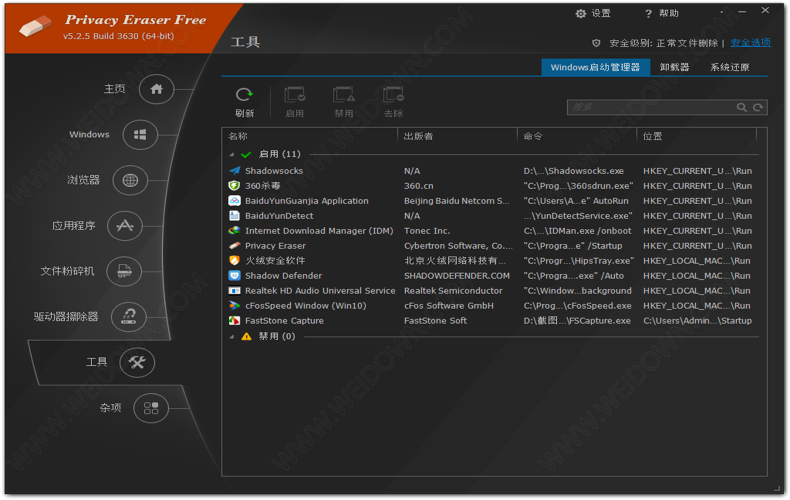Viewport: 790px width, 500px height.
Task: Open the browser section globe icon
Action: pos(130,180)
